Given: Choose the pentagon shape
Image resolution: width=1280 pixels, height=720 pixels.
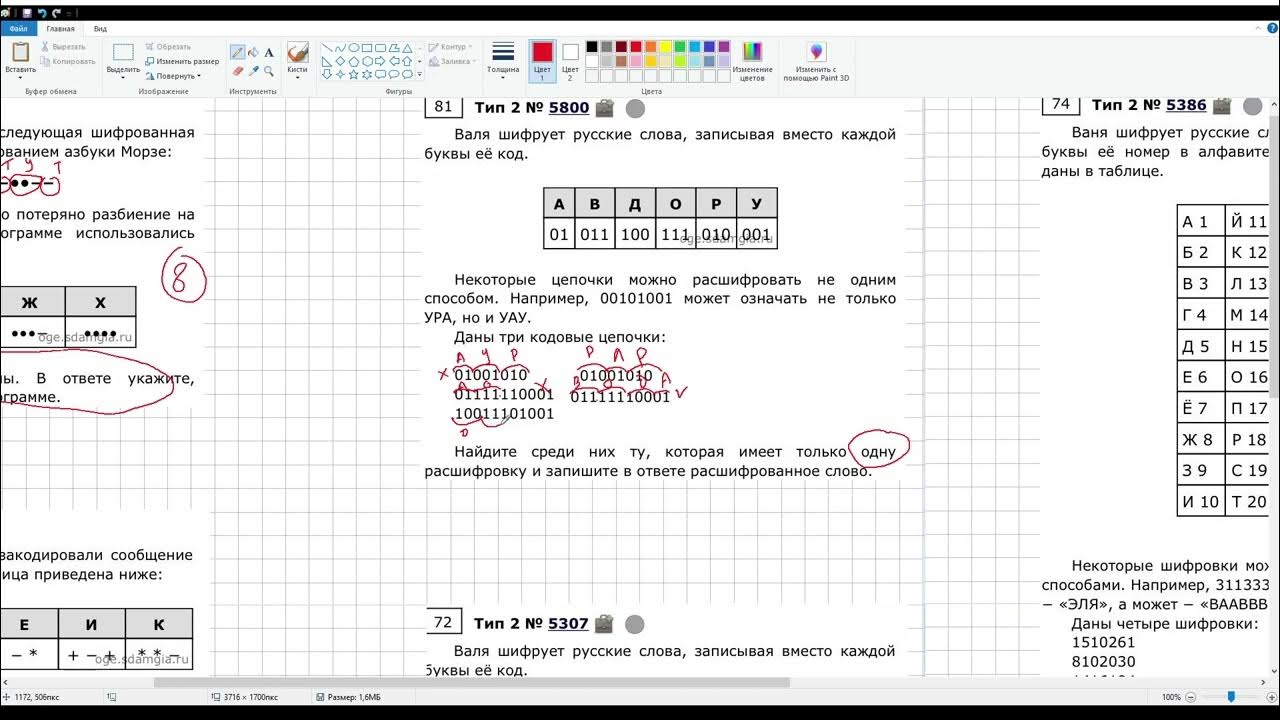Looking at the screenshot, I should 354,61.
